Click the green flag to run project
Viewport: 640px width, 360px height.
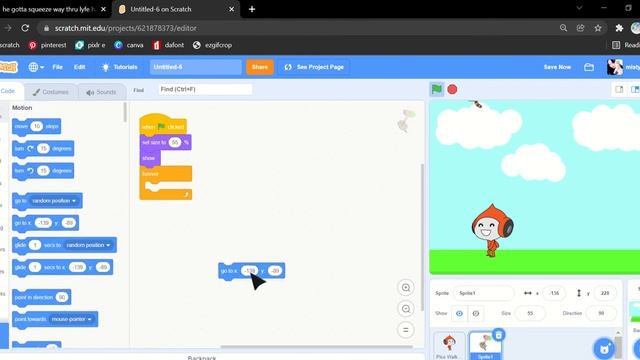(x=436, y=89)
